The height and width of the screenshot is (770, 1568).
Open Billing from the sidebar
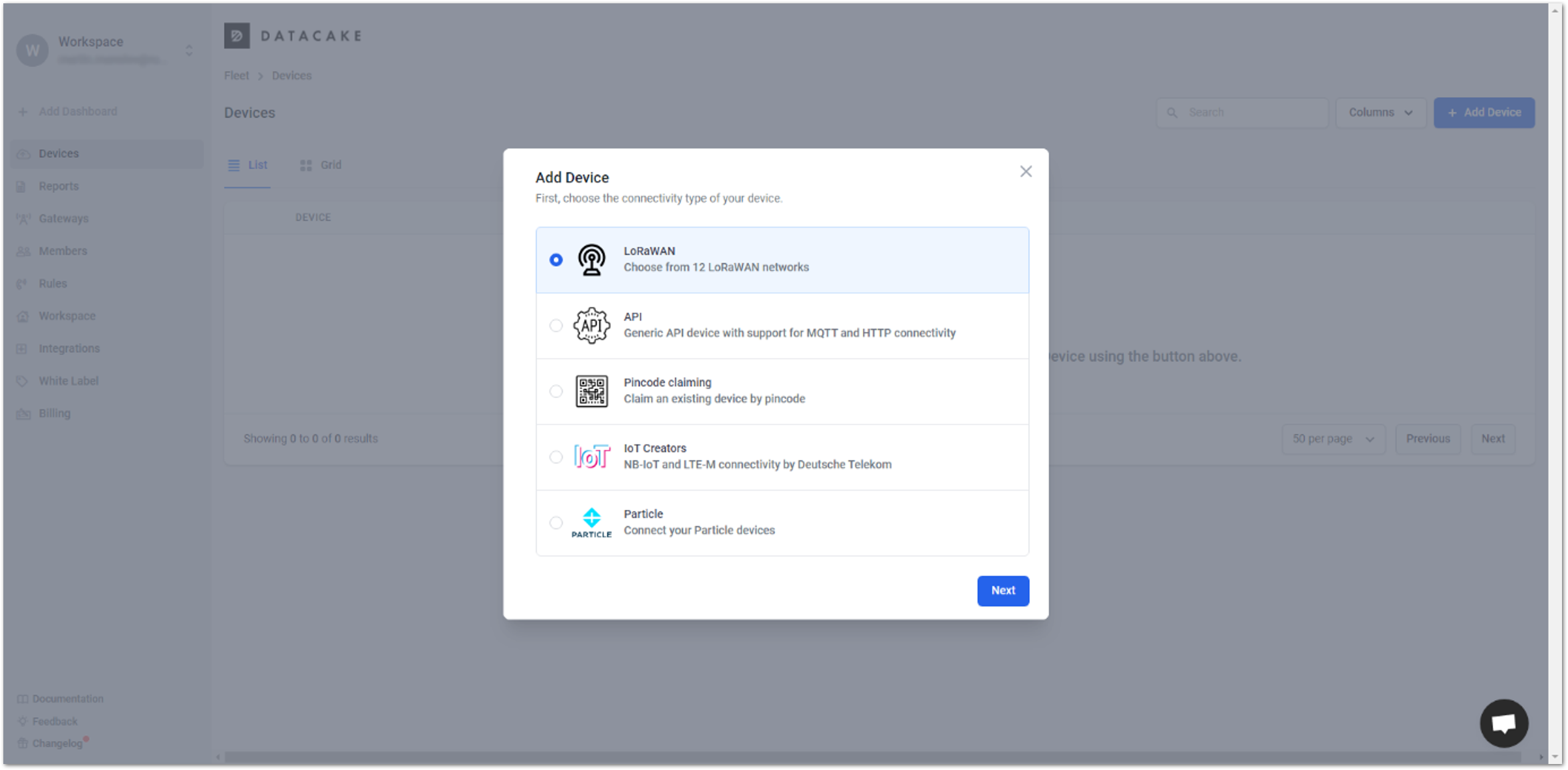[x=53, y=413]
